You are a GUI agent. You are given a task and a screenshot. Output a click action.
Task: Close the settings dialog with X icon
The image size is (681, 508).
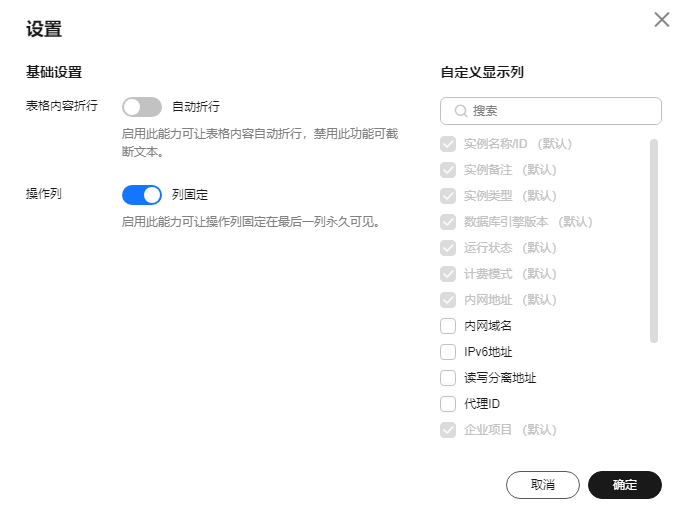click(x=661, y=20)
